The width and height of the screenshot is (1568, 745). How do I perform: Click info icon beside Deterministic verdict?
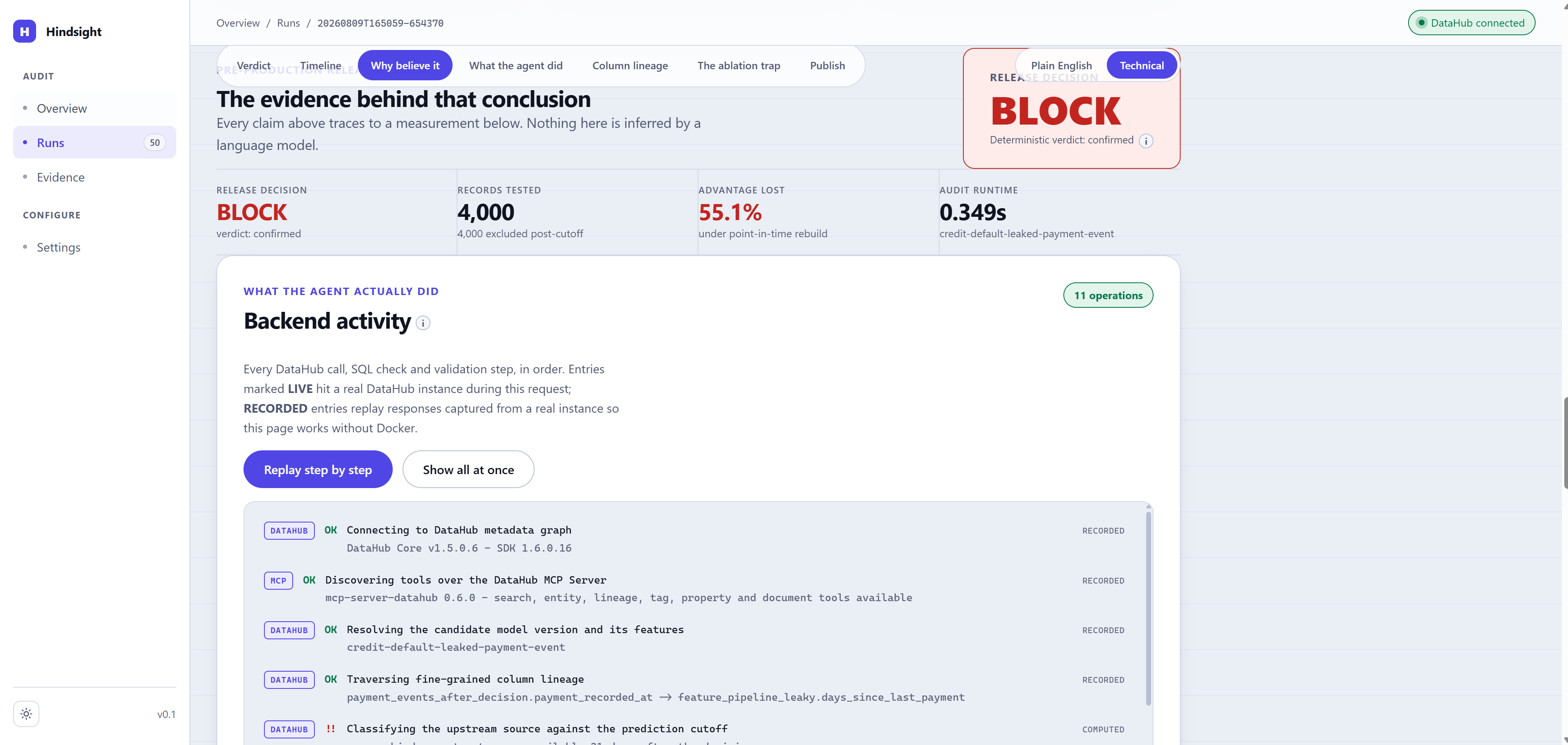1146,141
